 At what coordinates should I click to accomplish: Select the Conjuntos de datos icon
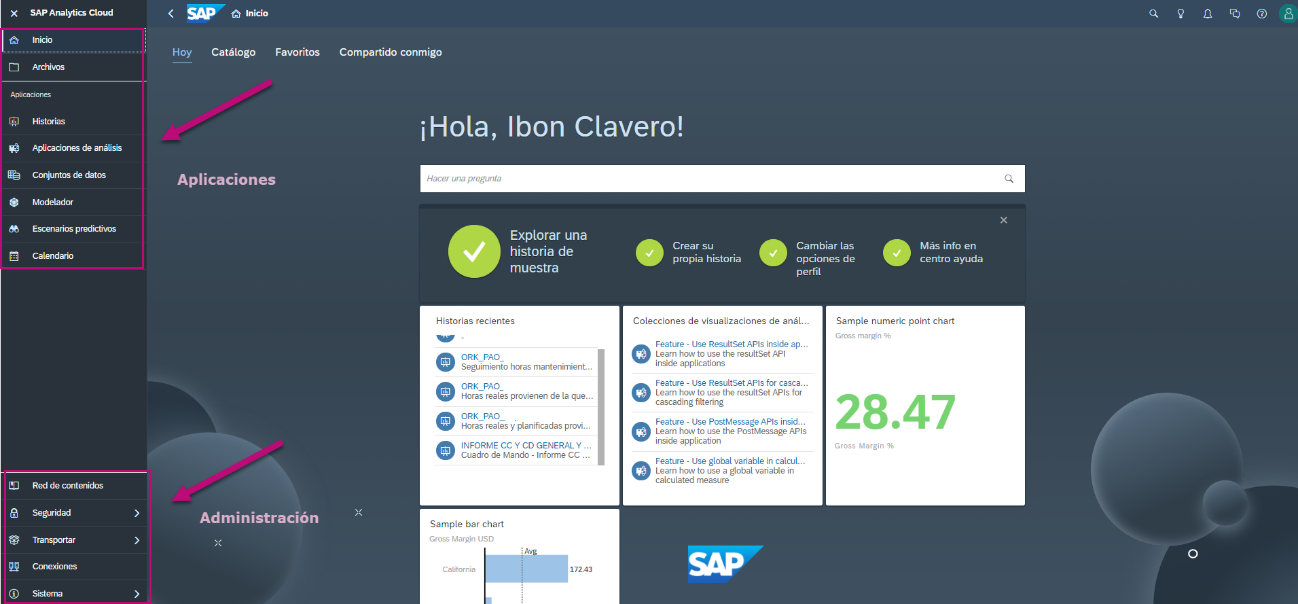(14, 175)
